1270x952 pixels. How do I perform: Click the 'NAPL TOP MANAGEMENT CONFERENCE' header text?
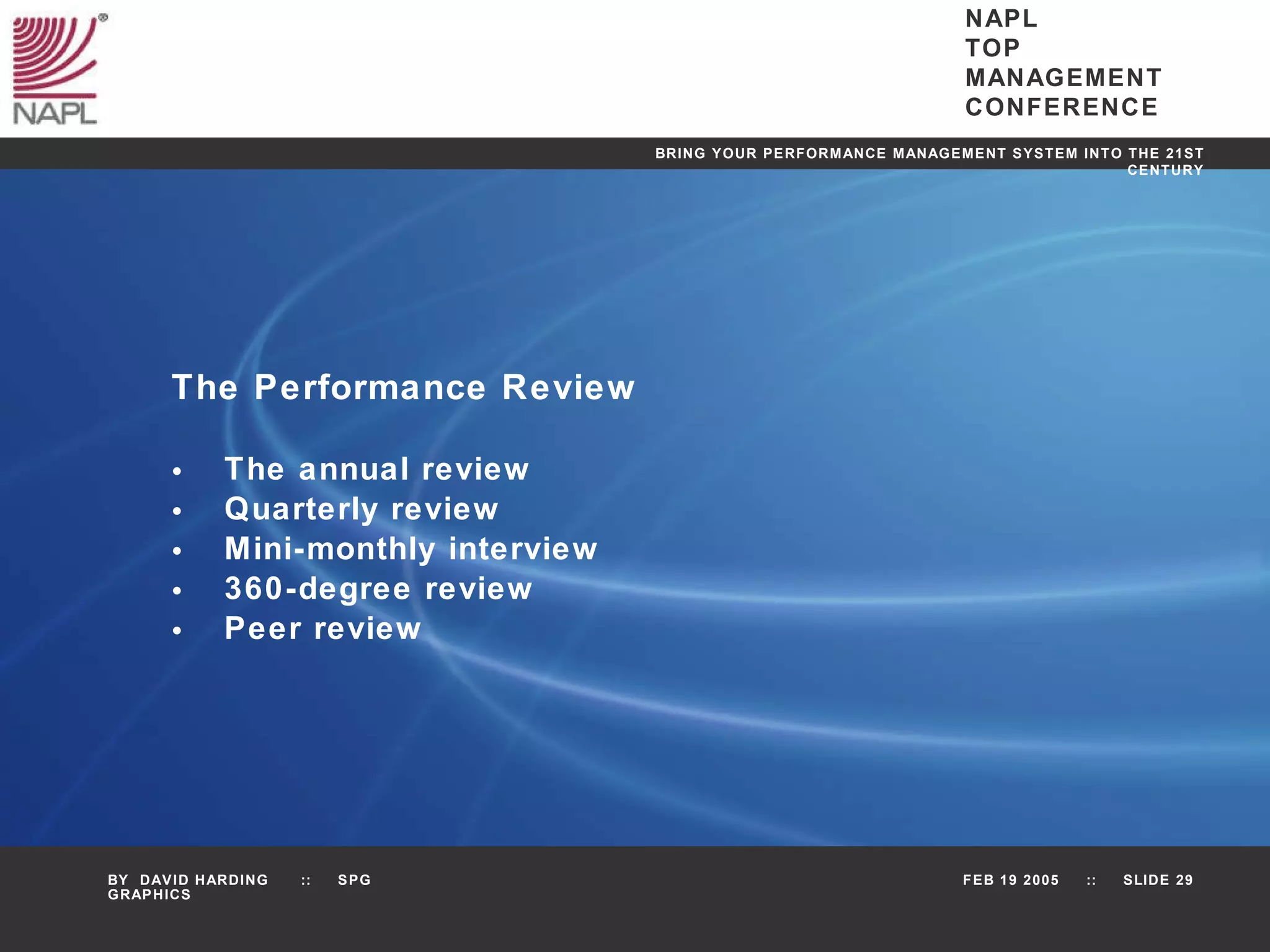click(1064, 63)
